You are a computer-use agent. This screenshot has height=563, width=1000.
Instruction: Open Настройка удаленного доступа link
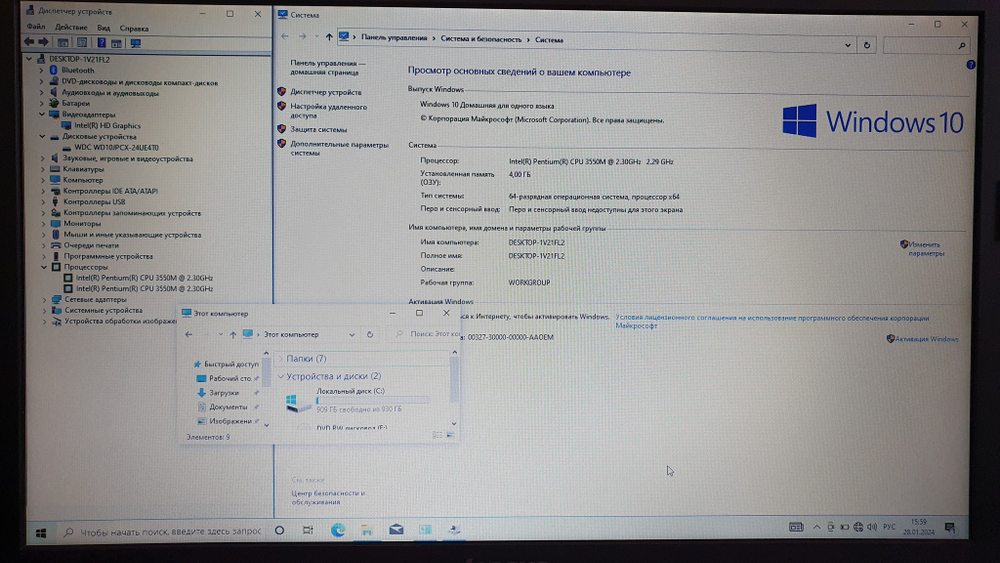point(328,111)
